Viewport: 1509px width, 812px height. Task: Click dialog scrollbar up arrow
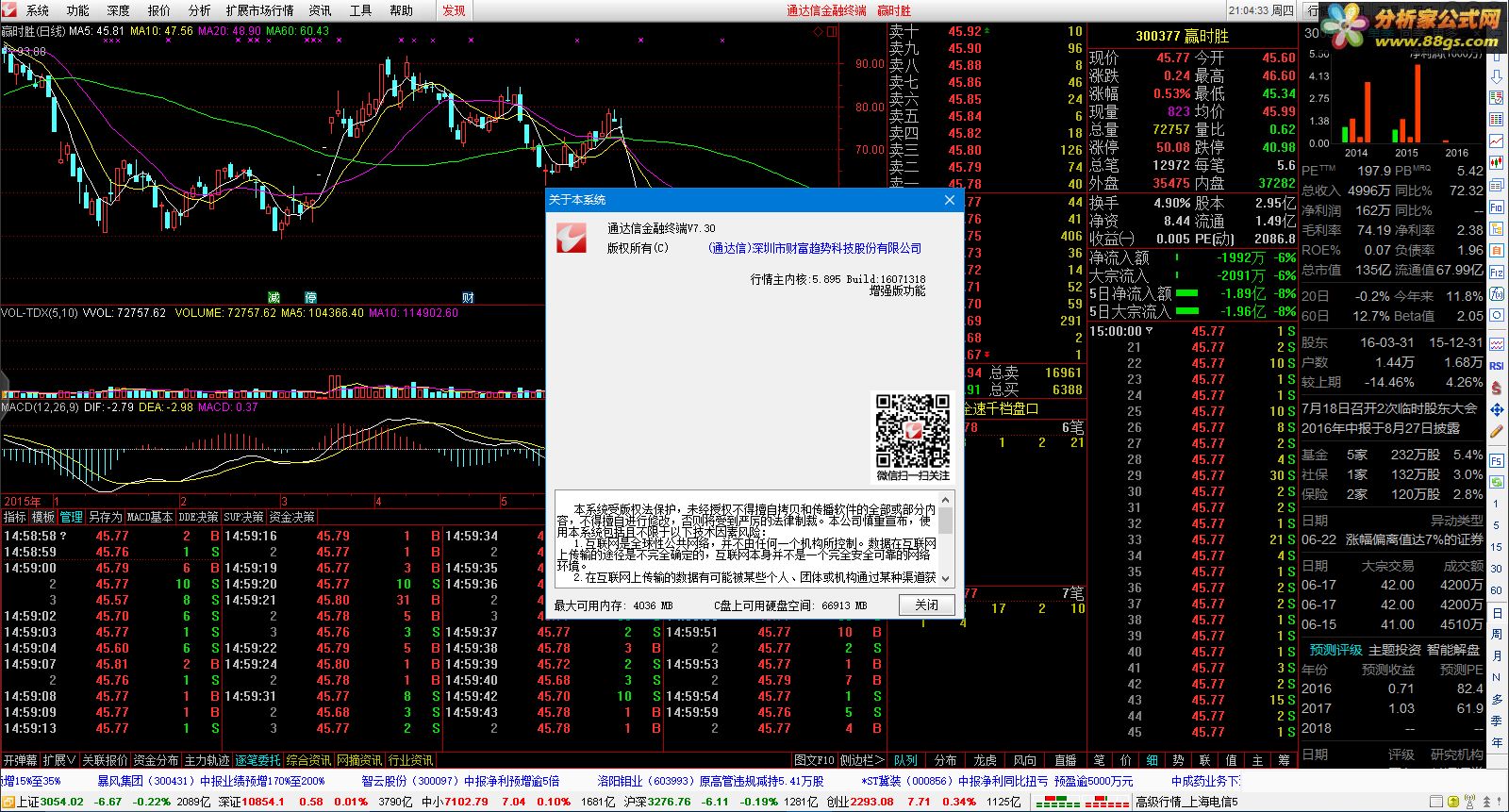946,498
